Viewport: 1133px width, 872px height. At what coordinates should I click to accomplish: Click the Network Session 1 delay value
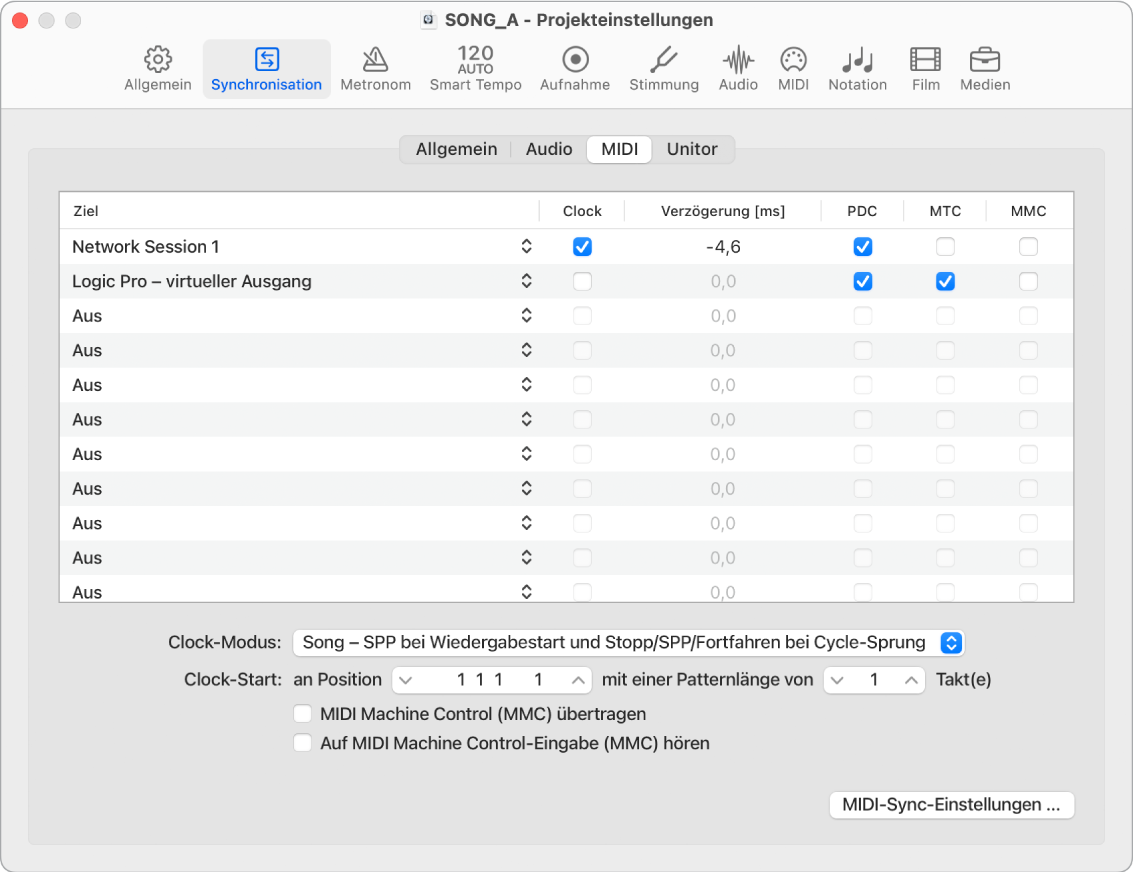coord(722,247)
